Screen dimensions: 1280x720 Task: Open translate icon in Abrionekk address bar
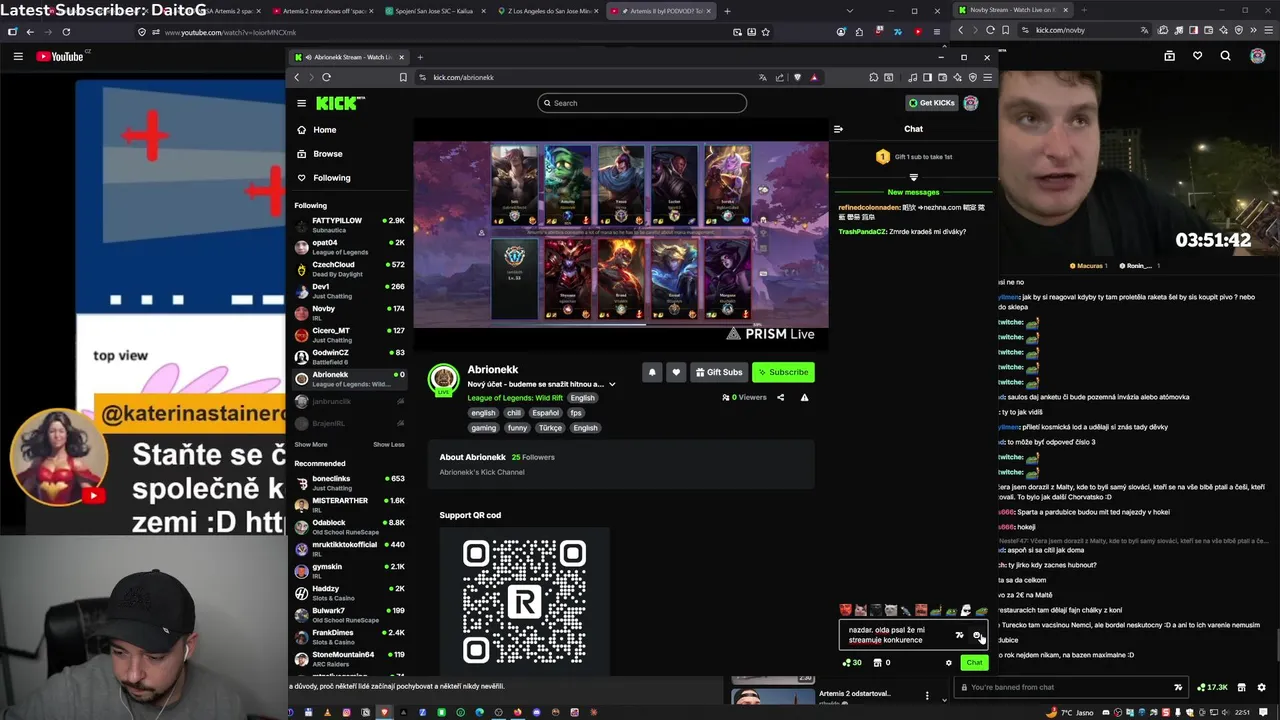pos(763,77)
